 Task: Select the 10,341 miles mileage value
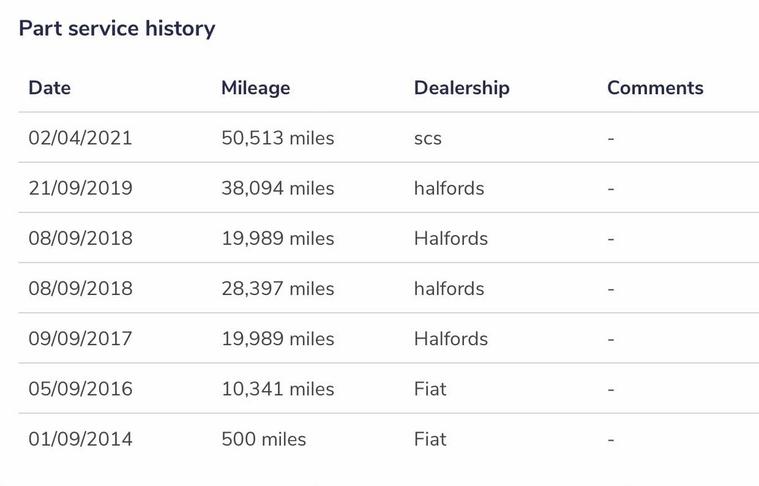point(277,388)
